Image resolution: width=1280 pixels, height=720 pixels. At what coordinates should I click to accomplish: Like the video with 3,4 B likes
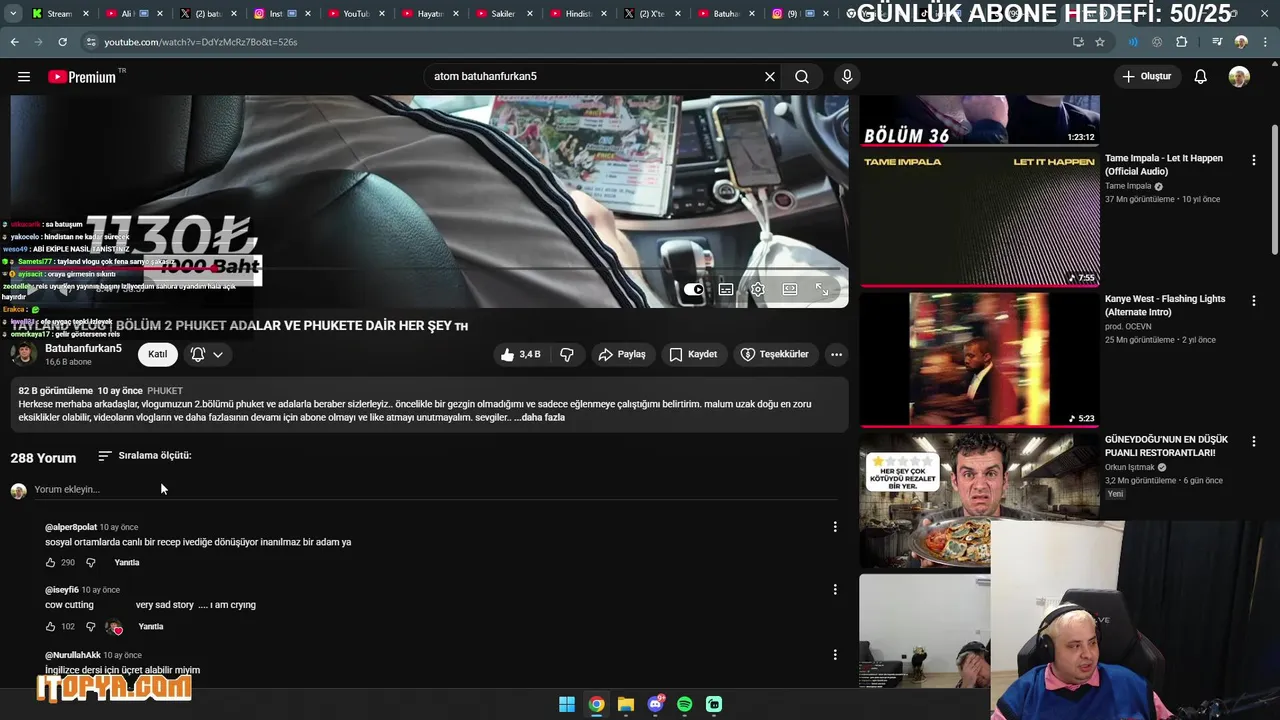(x=521, y=354)
